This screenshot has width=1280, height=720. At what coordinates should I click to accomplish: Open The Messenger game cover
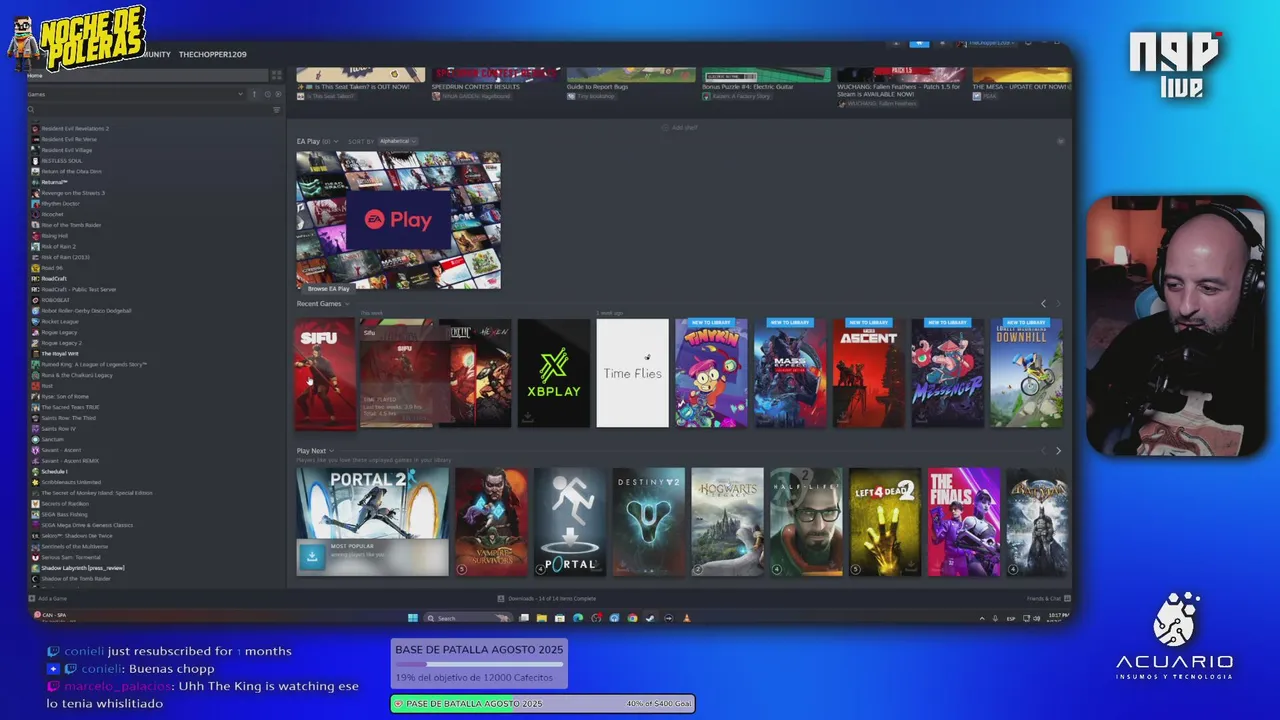947,373
